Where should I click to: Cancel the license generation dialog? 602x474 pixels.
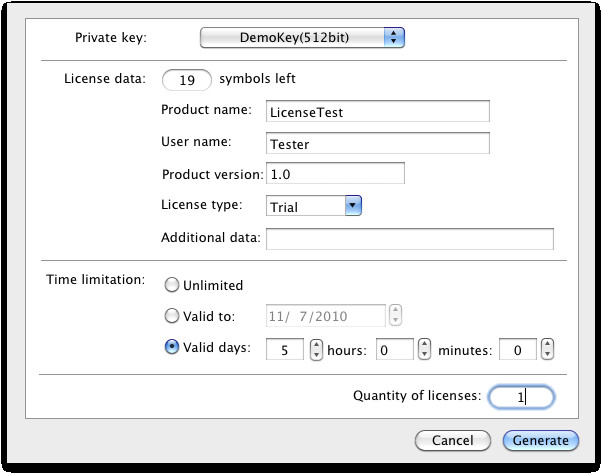453,440
